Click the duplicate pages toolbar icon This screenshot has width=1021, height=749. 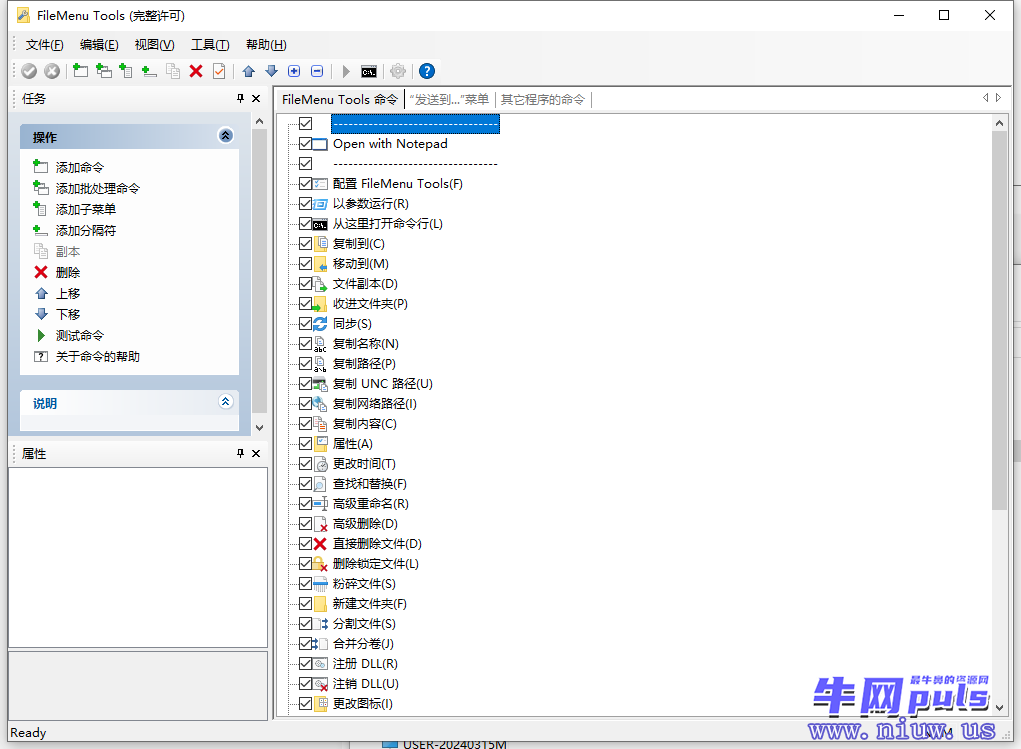point(173,71)
